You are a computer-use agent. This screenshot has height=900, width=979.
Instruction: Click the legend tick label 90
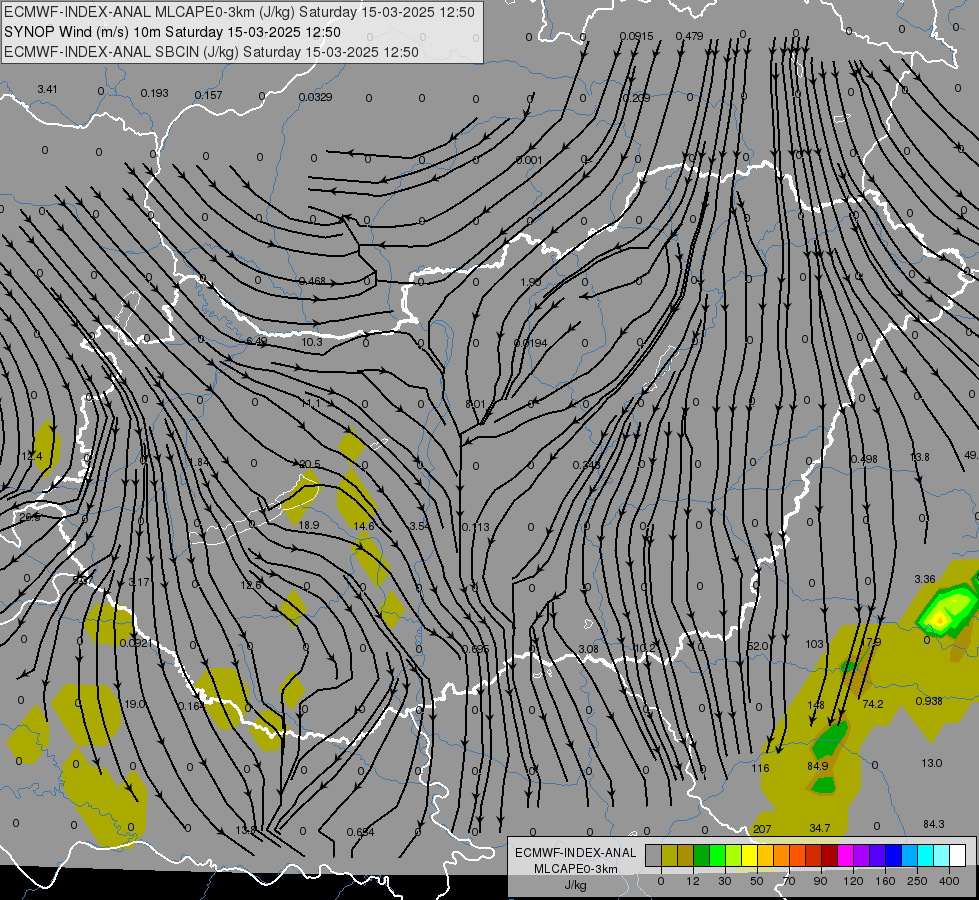click(x=820, y=881)
